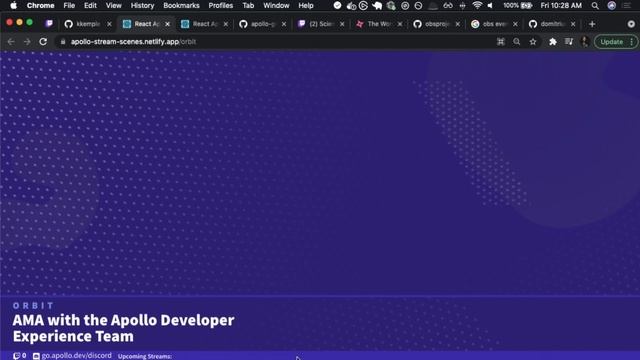Click the elephant menu bar icon
This screenshot has height=360, width=640.
coord(377,5)
